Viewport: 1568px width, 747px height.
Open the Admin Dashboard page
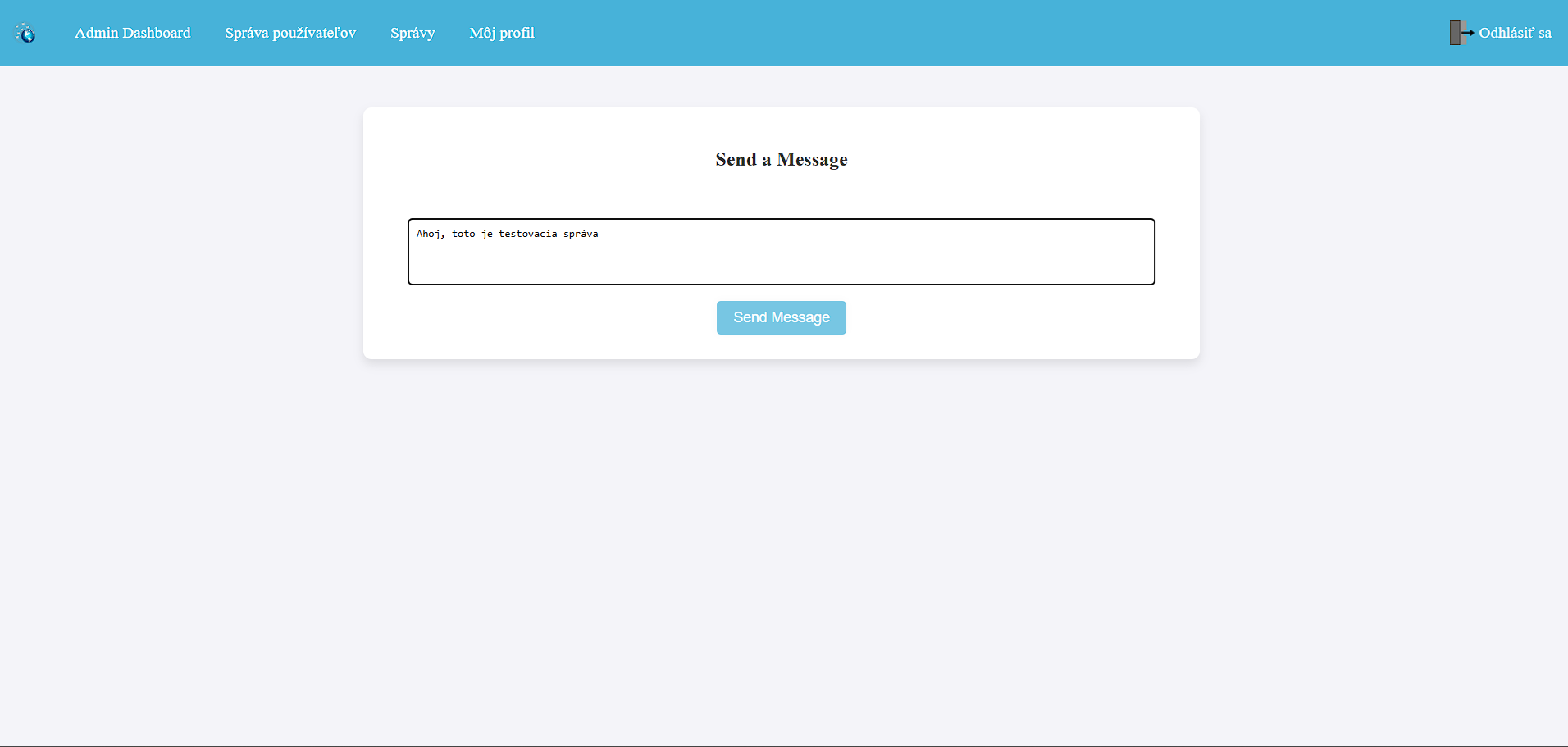pyautogui.click(x=133, y=33)
